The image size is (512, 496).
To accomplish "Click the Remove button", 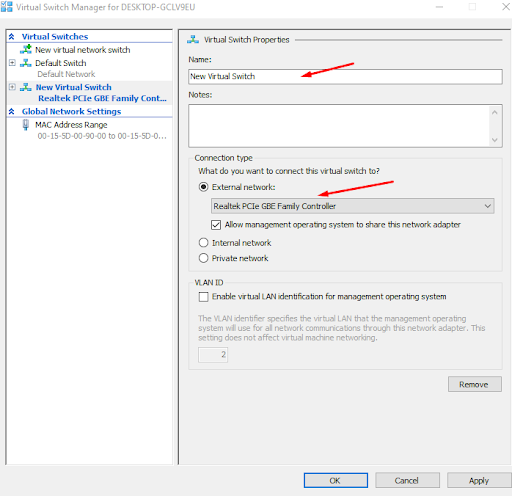I will 475,384.
